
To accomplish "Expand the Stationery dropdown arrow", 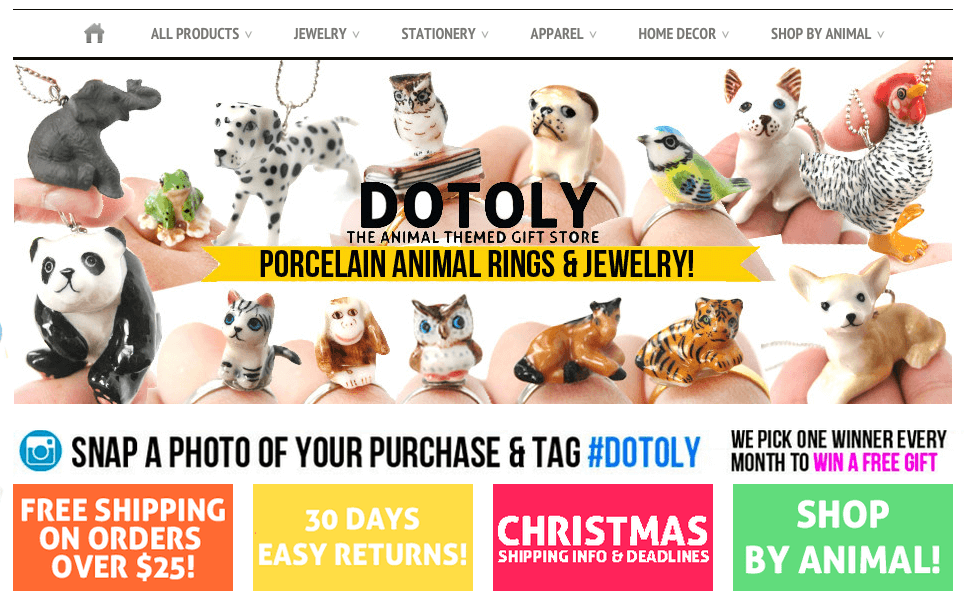I will pos(485,35).
